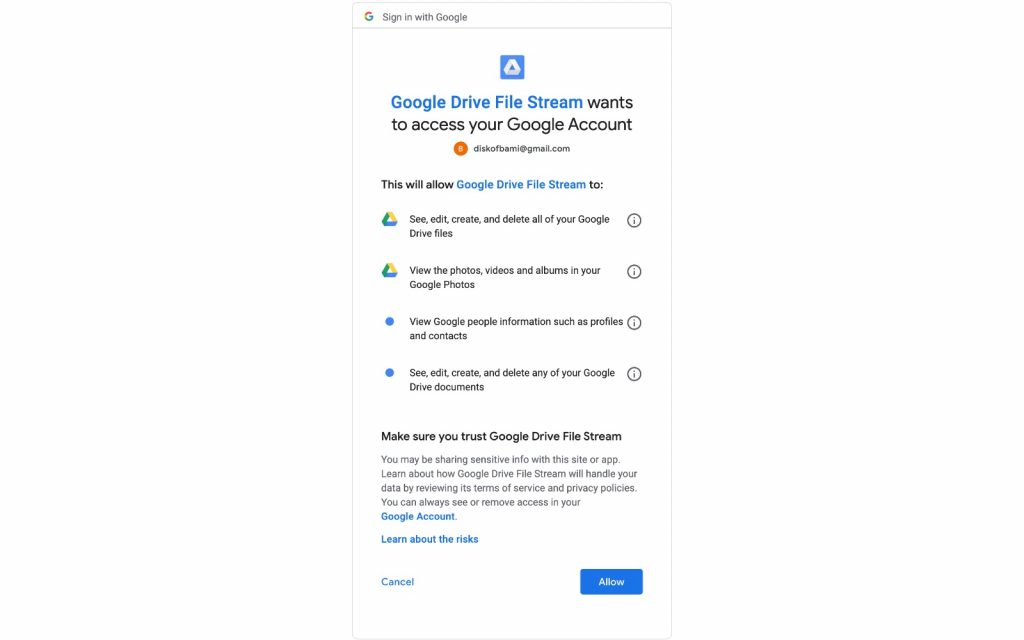This screenshot has height=640, width=1024.
Task: Click Google Drive File Stream link in heading
Action: (487, 103)
